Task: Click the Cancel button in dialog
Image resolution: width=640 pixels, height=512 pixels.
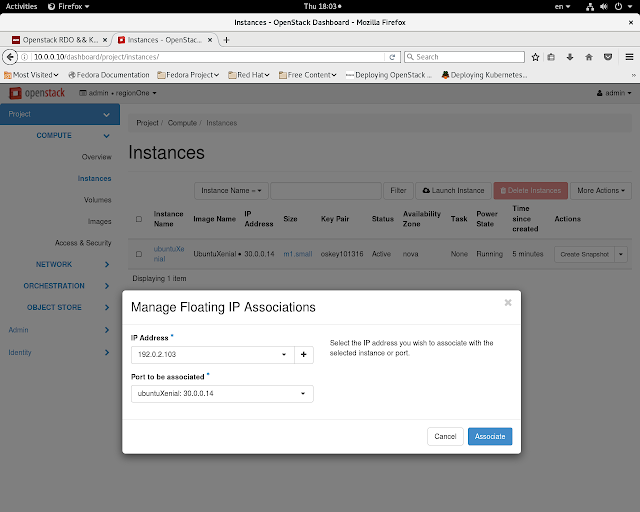Action: coord(445,436)
